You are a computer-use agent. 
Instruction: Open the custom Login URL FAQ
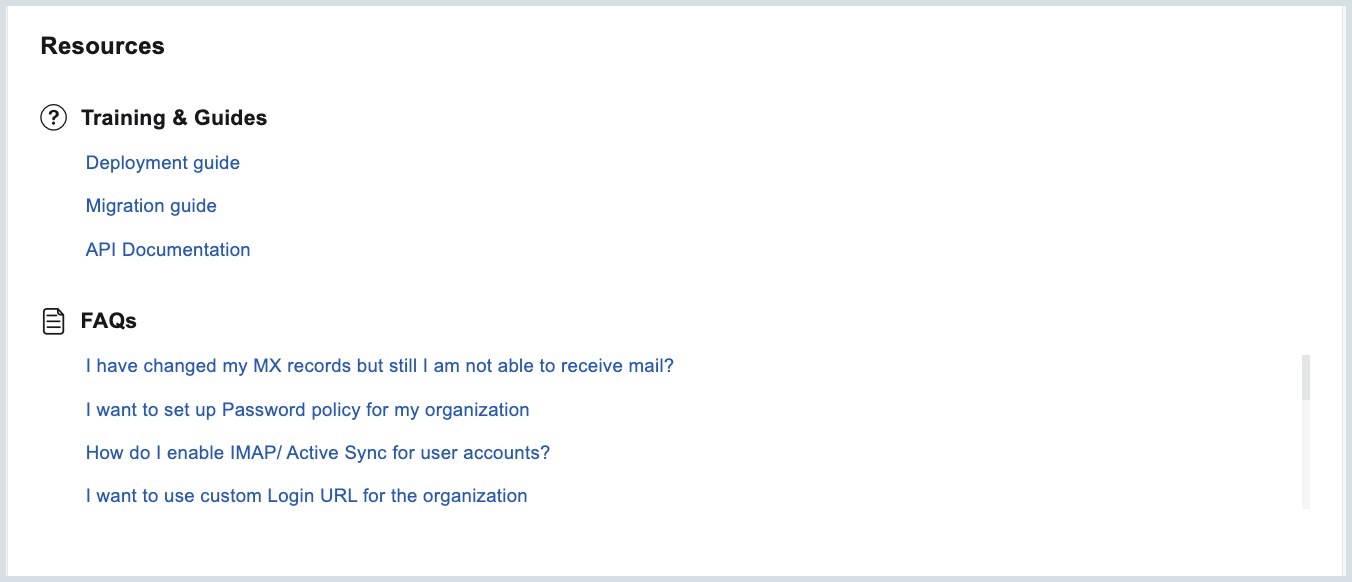(x=306, y=496)
